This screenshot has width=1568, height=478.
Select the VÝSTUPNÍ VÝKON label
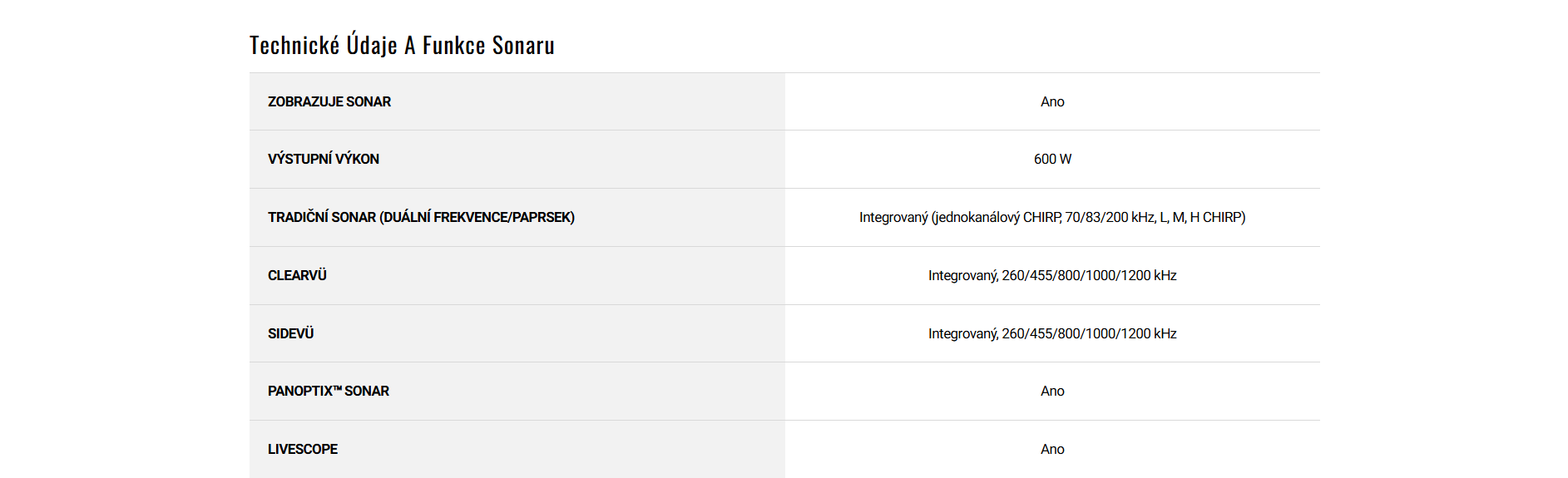coord(323,159)
